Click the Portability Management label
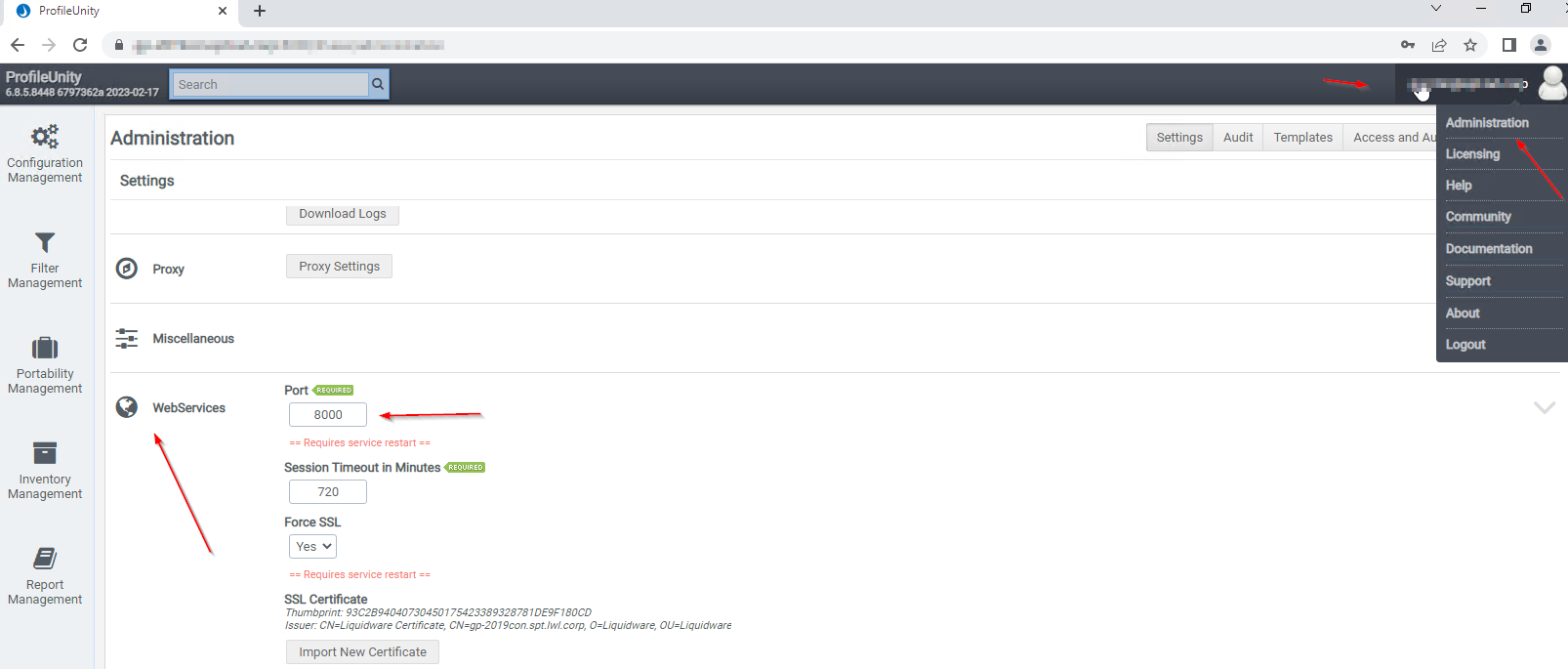 pyautogui.click(x=45, y=381)
